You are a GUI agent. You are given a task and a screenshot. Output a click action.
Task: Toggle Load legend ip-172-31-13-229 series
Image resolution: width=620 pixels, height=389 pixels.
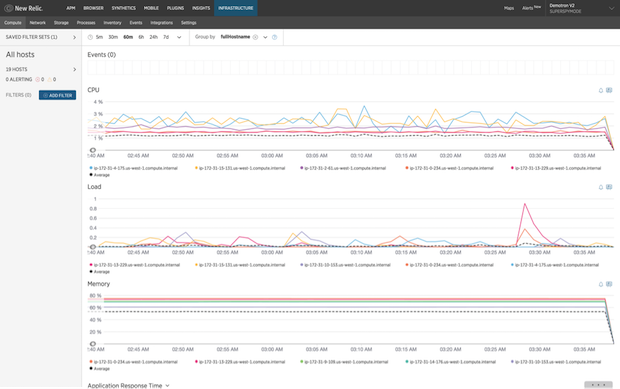click(135, 265)
